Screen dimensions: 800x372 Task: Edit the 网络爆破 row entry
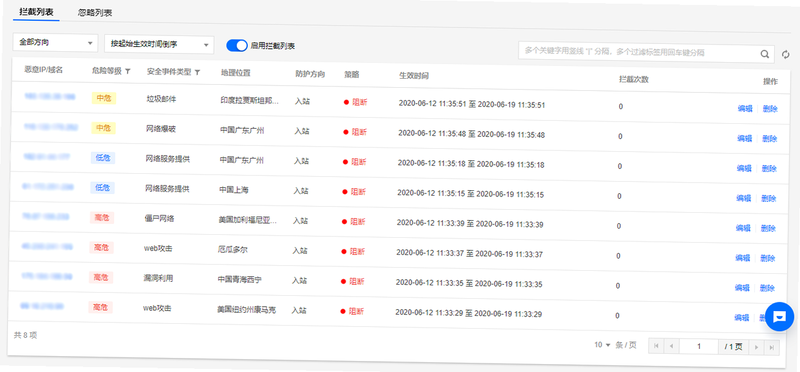click(x=744, y=138)
